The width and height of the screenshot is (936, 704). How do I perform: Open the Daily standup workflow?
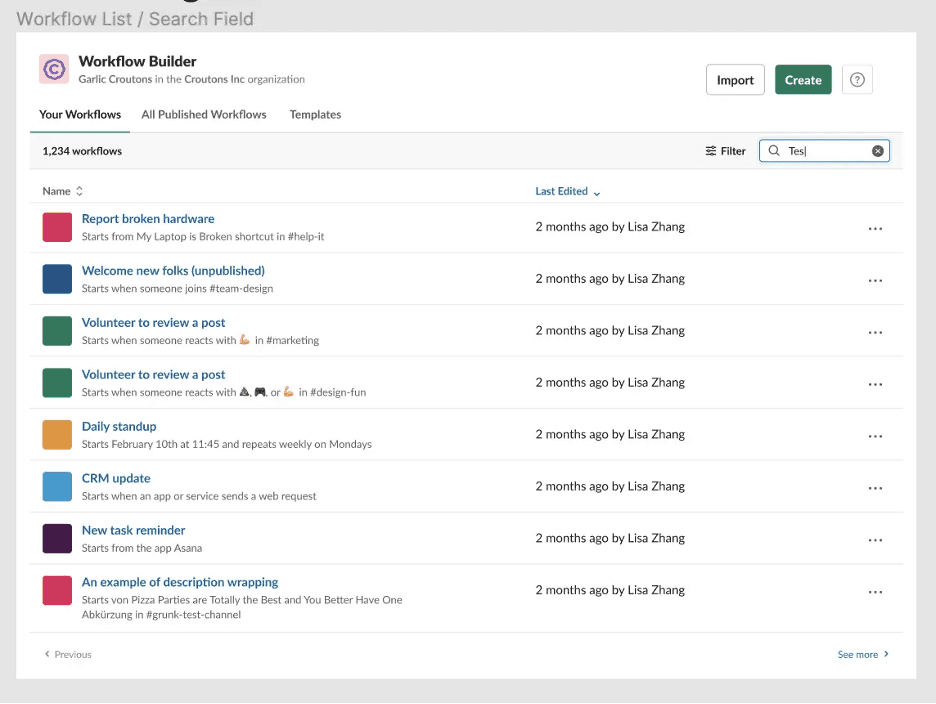pyautogui.click(x=119, y=426)
